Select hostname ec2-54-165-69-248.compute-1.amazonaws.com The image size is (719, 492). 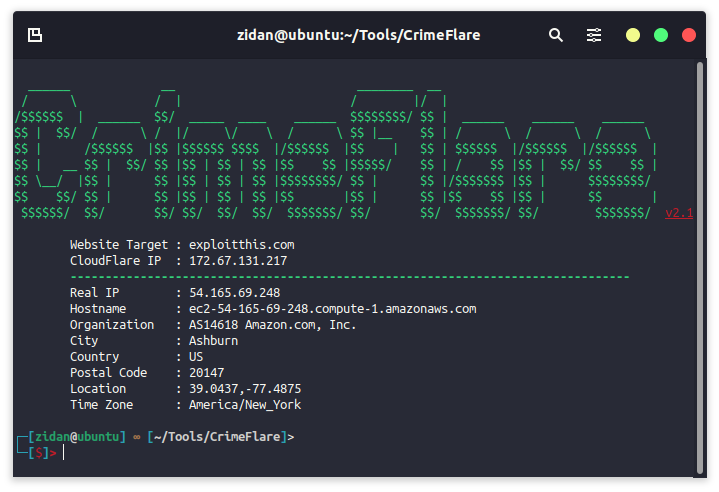(x=332, y=309)
